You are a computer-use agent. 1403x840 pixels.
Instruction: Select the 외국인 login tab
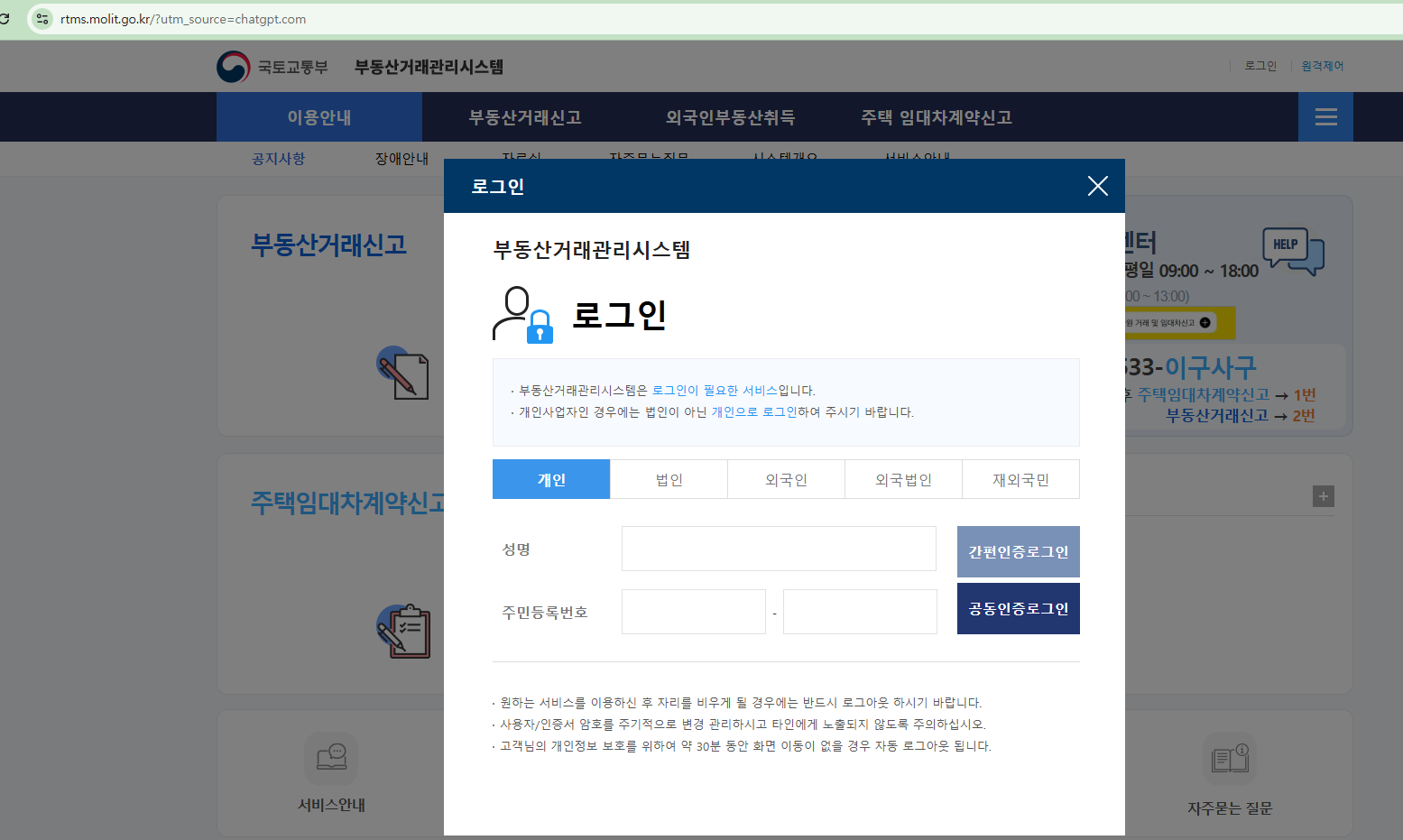[785, 479]
